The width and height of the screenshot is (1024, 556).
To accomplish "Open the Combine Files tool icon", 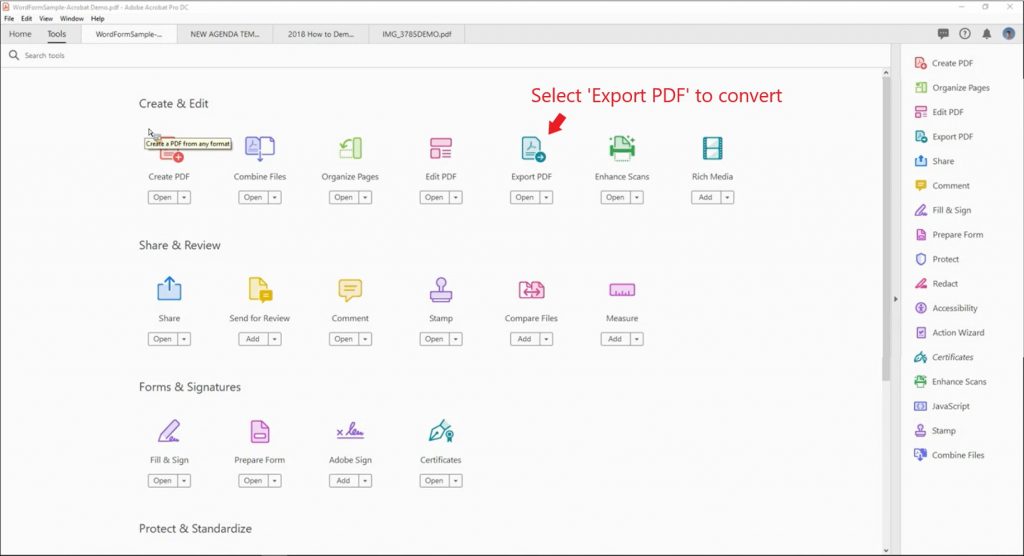I will [x=260, y=148].
